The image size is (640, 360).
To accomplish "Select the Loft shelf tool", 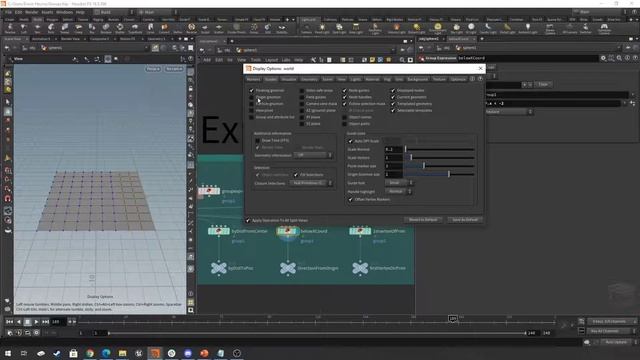I will click(x=23, y=29).
